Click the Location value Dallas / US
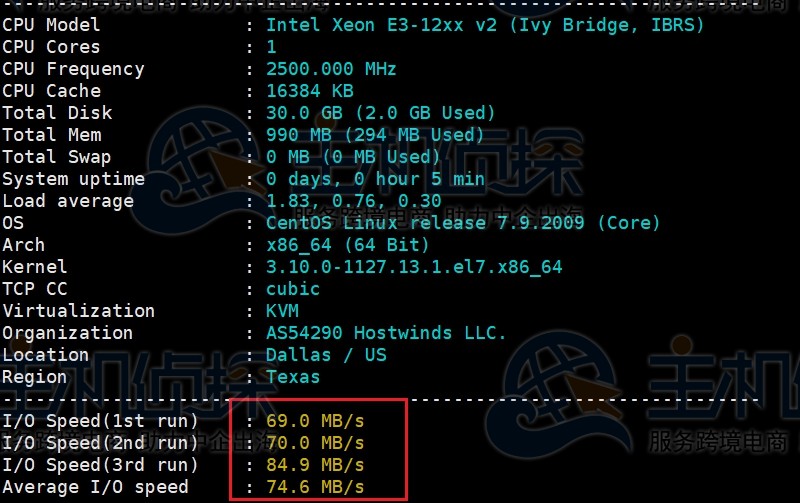800x503 pixels. coord(326,355)
